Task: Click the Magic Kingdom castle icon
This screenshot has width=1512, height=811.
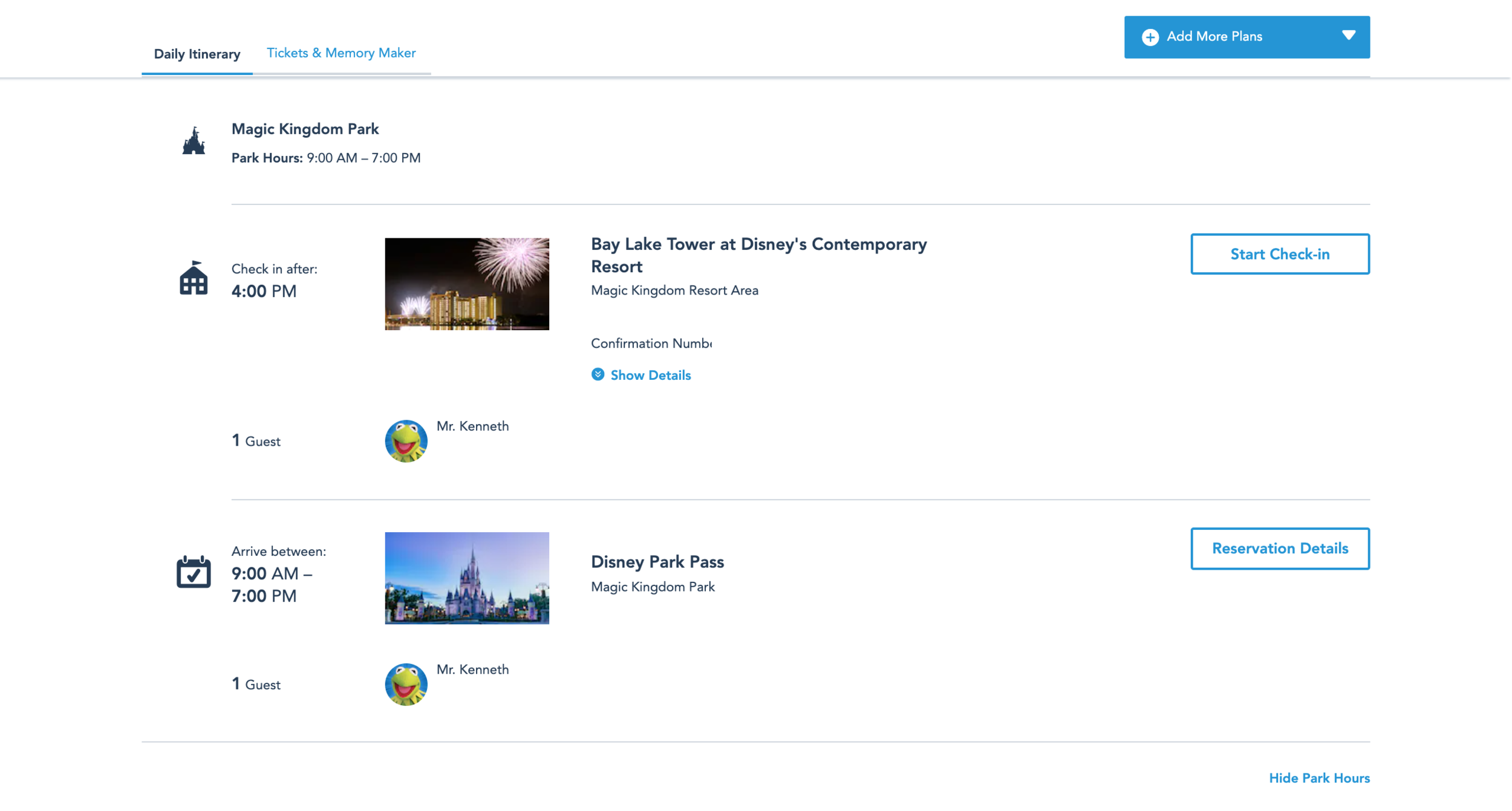Action: click(194, 142)
